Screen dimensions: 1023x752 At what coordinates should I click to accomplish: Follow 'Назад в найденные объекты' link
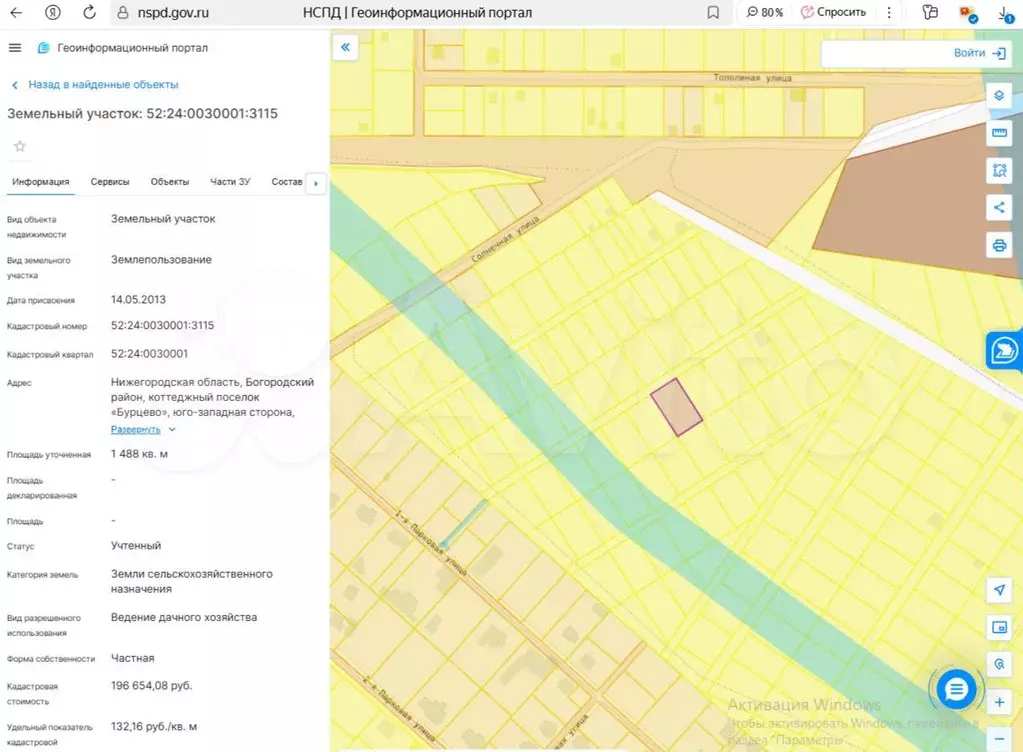pyautogui.click(x=103, y=85)
